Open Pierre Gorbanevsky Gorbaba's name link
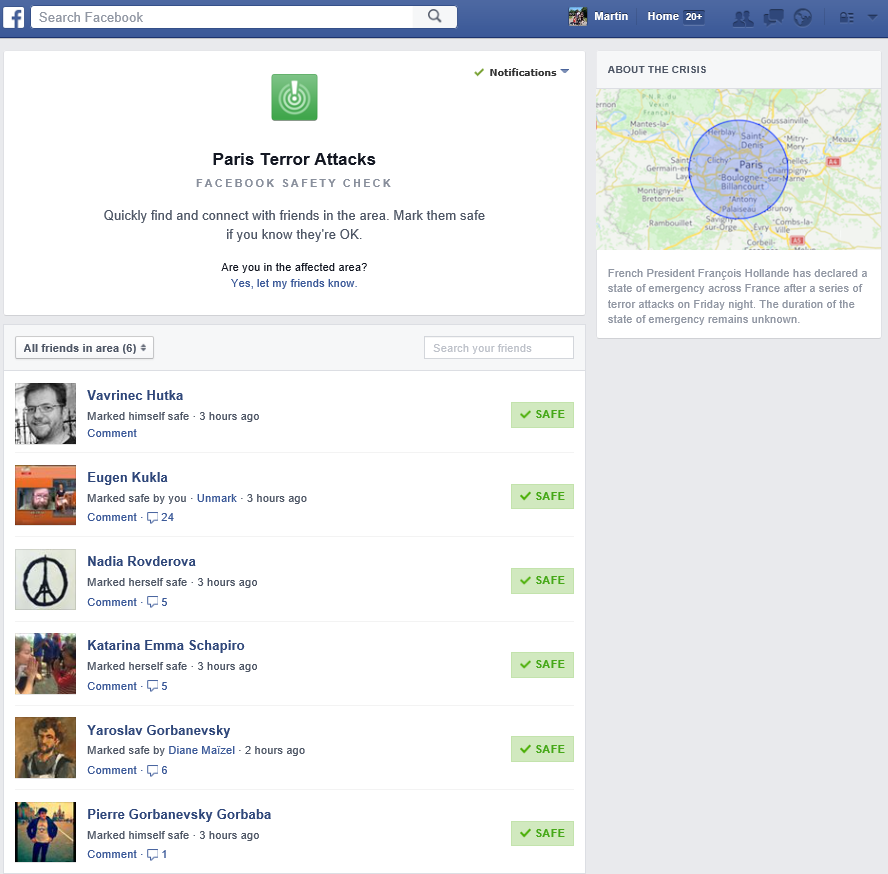Viewport: 888px width, 874px height. pyautogui.click(x=179, y=814)
